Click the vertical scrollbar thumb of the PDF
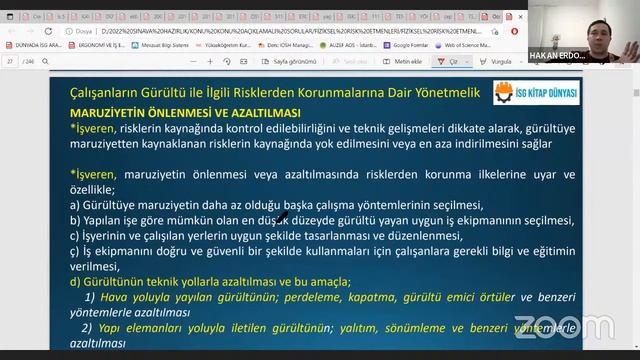640x360 pixels. (x=636, y=93)
